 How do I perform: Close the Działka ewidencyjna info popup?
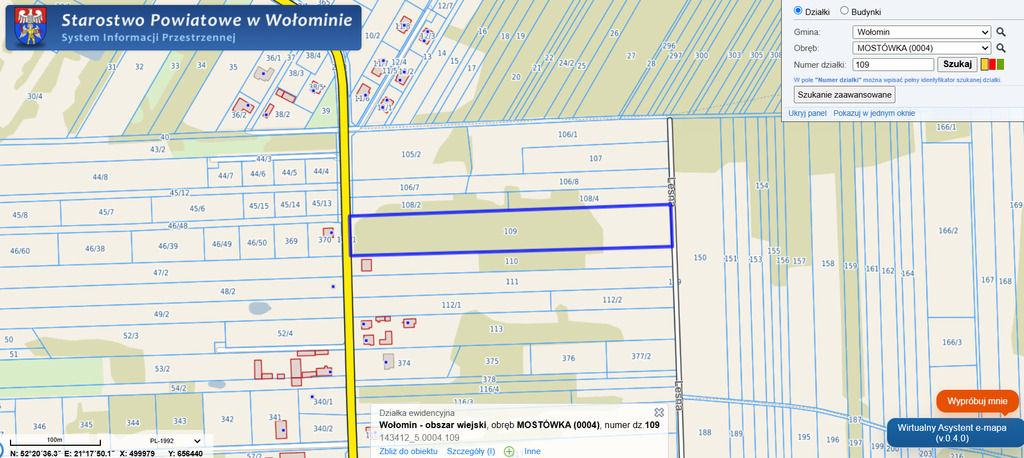click(659, 413)
